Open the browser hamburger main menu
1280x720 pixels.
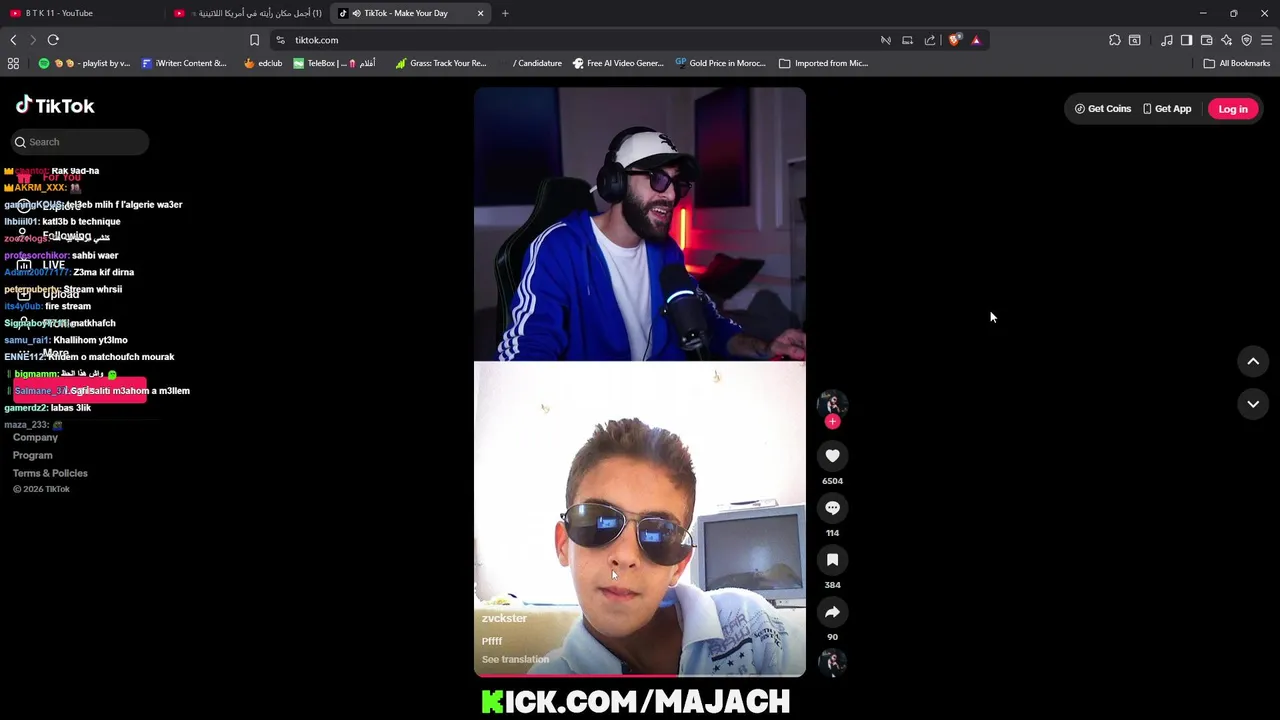[1266, 40]
